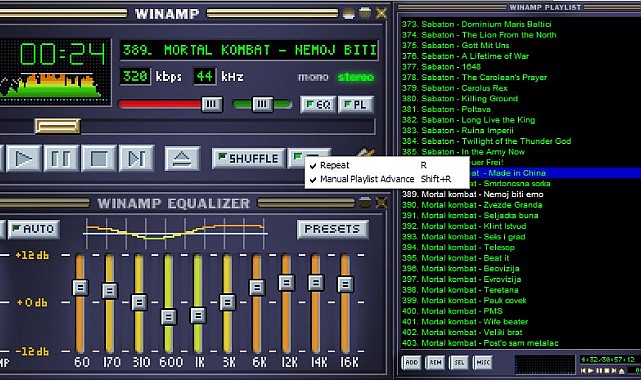Click the Play button in Winamp

24,158
